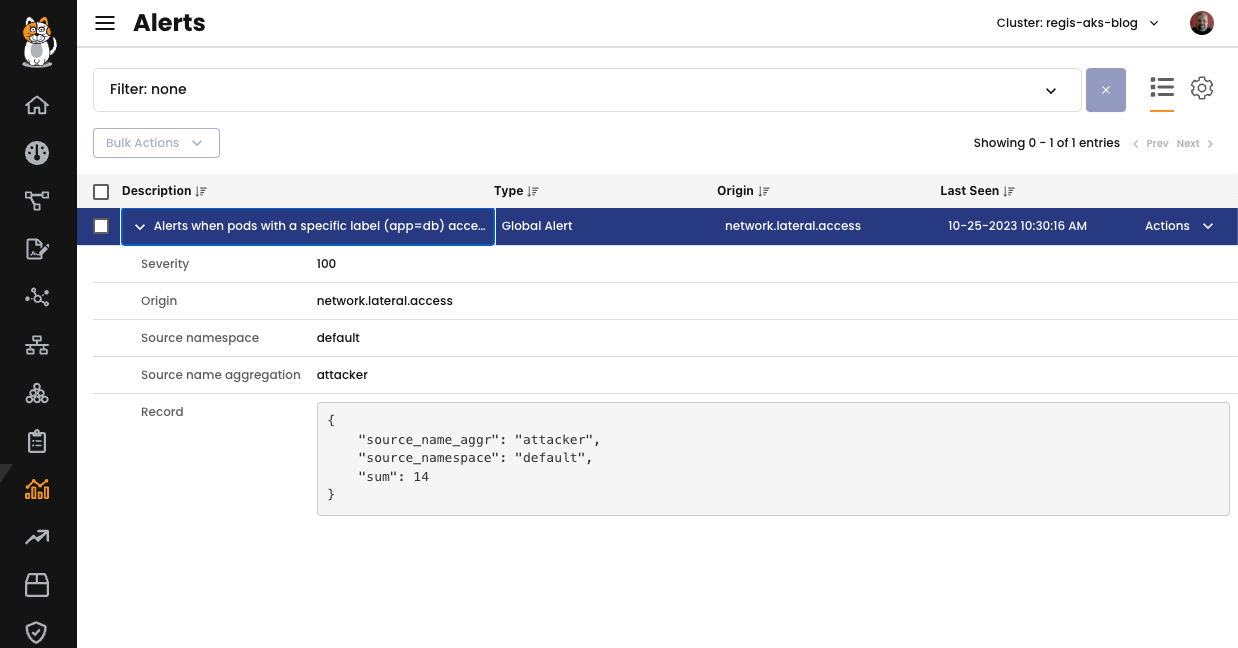The width and height of the screenshot is (1238, 648).
Task: Open the Cluster: regis-aks-blog selector
Action: coord(1077,23)
